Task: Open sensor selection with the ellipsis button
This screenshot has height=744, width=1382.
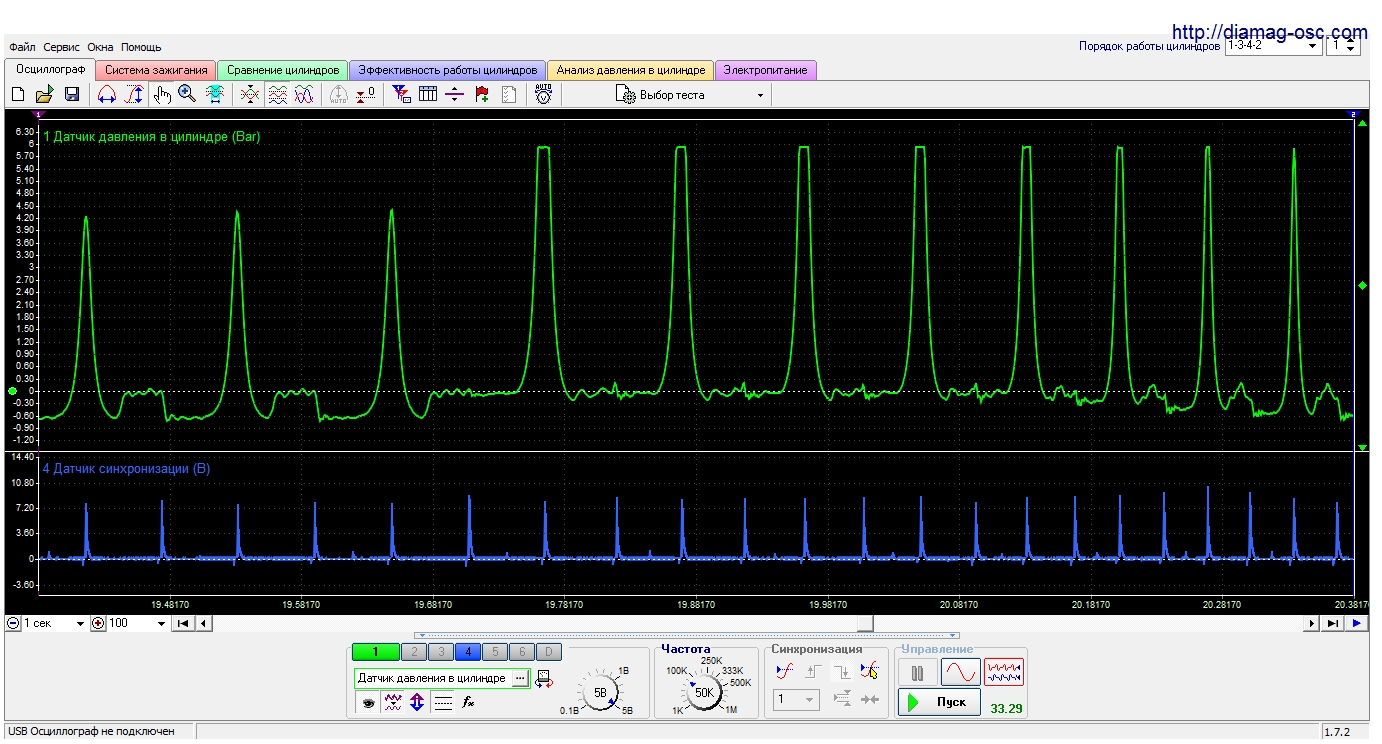Action: click(x=520, y=678)
